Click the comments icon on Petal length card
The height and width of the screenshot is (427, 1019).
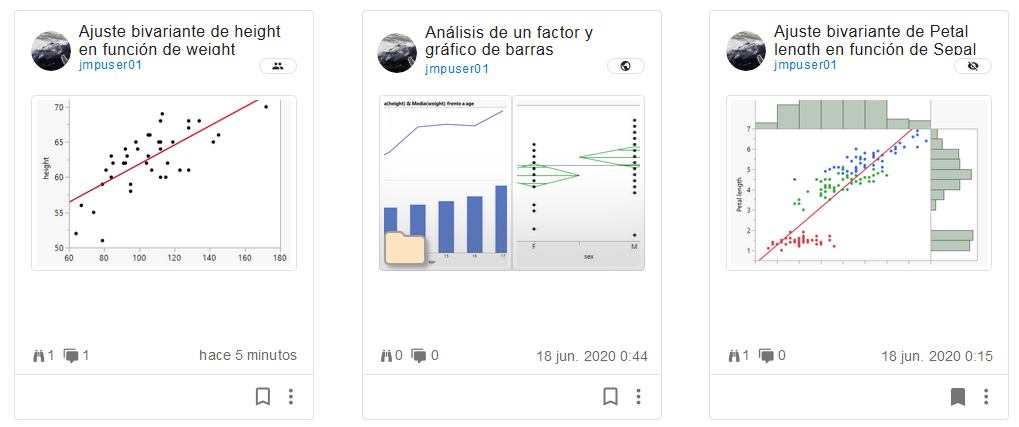click(766, 355)
